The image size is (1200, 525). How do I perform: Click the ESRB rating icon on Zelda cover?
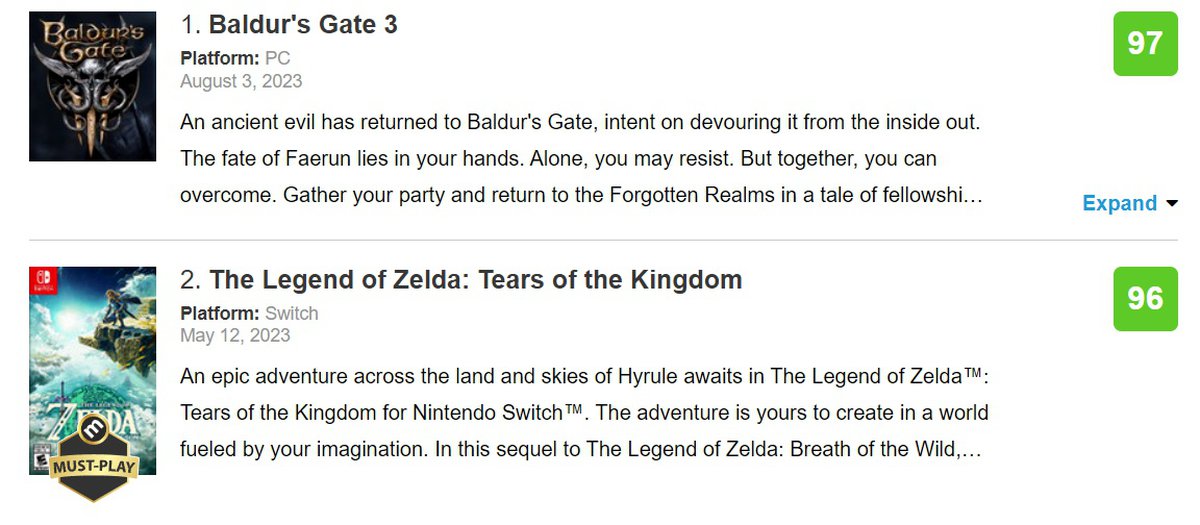click(39, 459)
